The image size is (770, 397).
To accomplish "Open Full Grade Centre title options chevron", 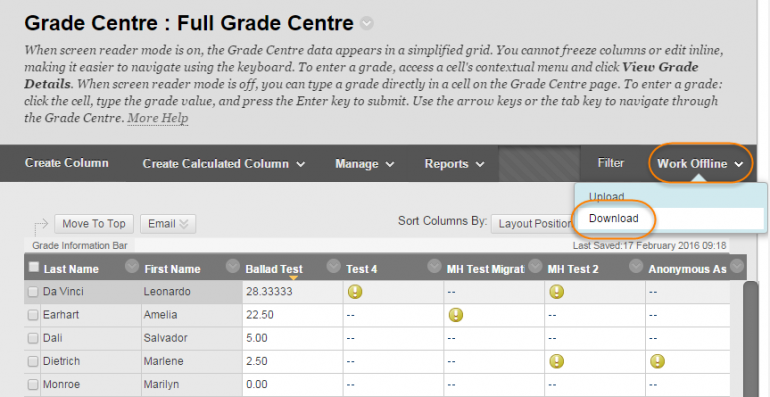I will pyautogui.click(x=366, y=23).
